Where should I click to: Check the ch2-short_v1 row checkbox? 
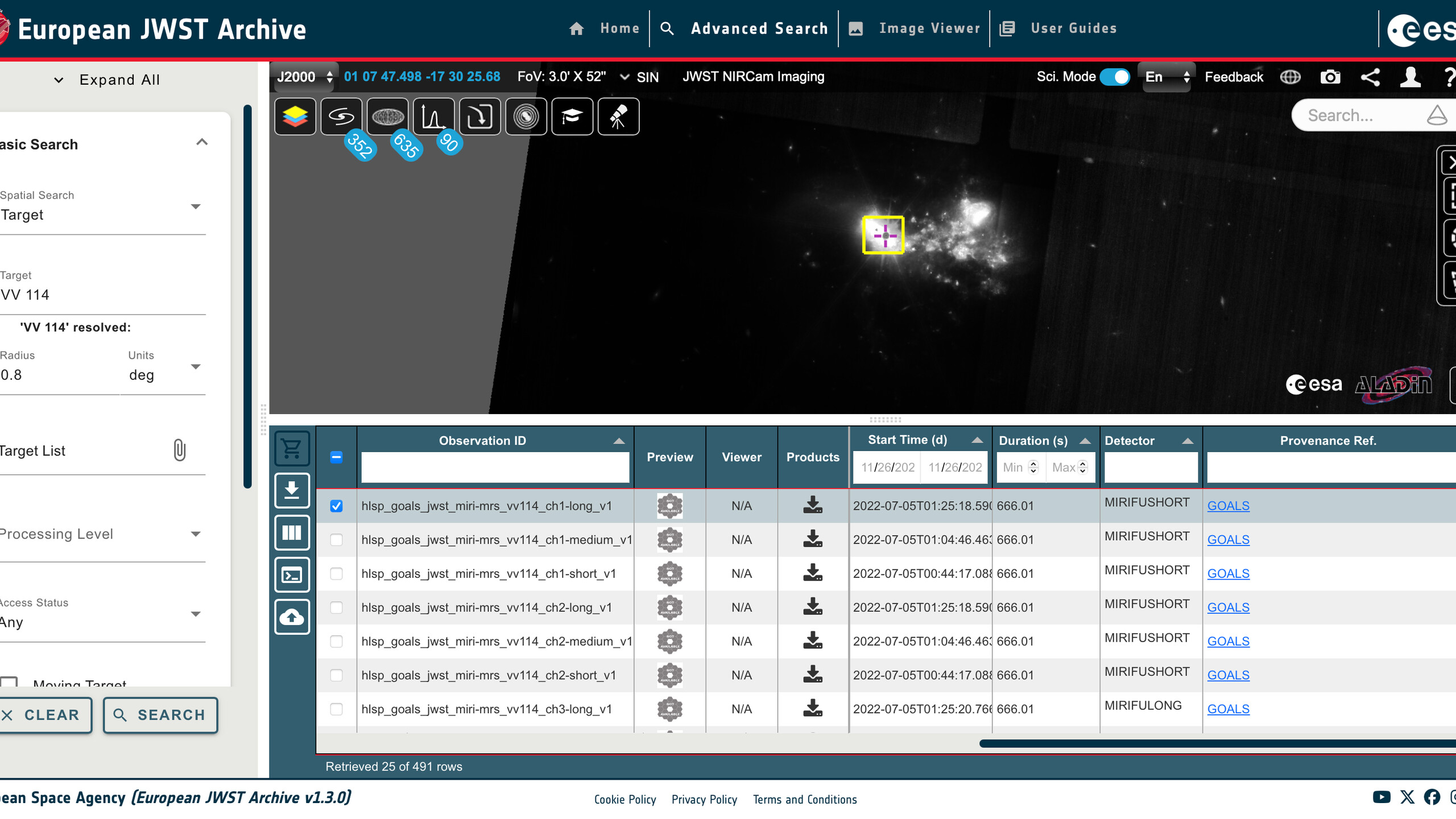336,675
